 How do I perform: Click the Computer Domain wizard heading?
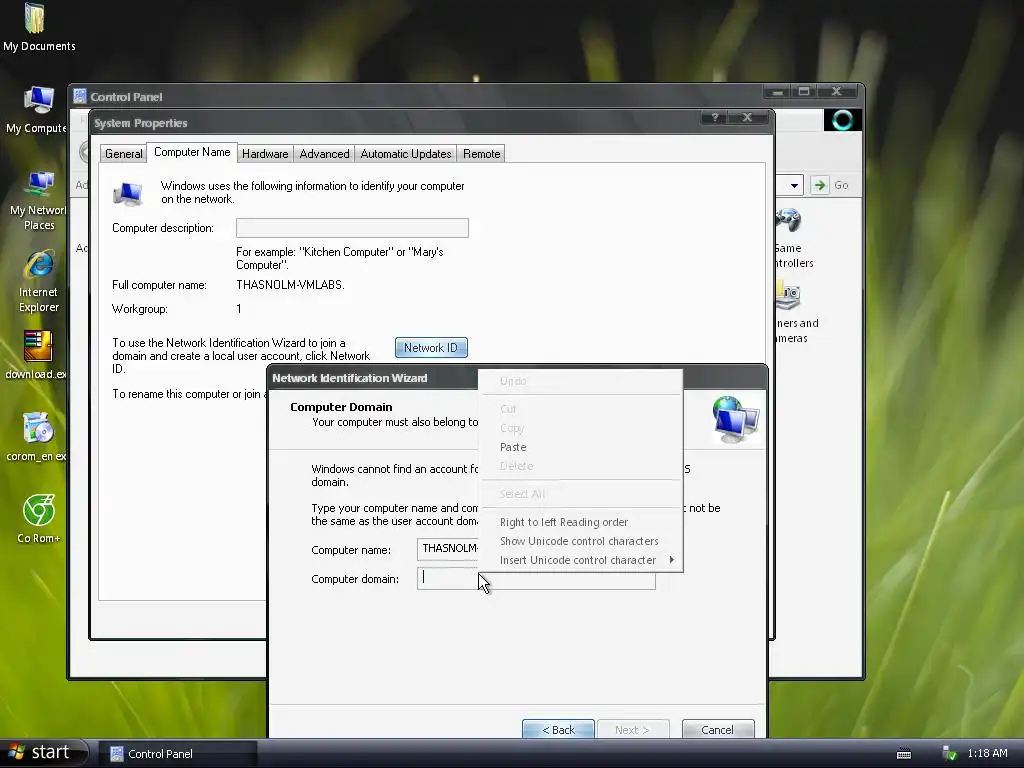click(341, 407)
